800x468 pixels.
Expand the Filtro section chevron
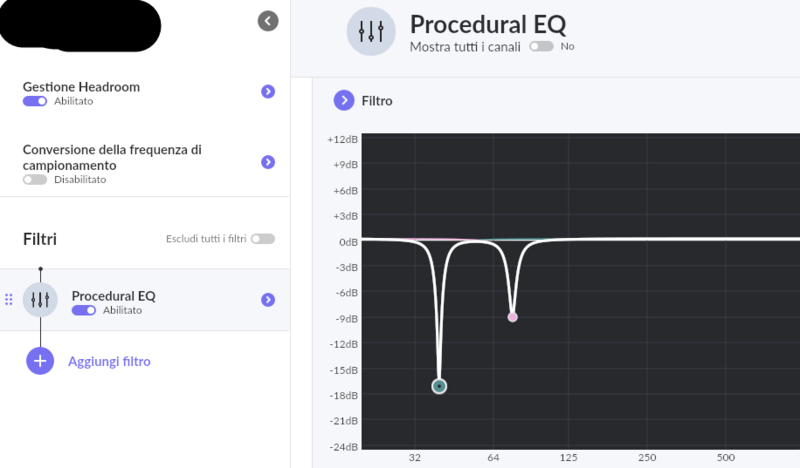[343, 100]
